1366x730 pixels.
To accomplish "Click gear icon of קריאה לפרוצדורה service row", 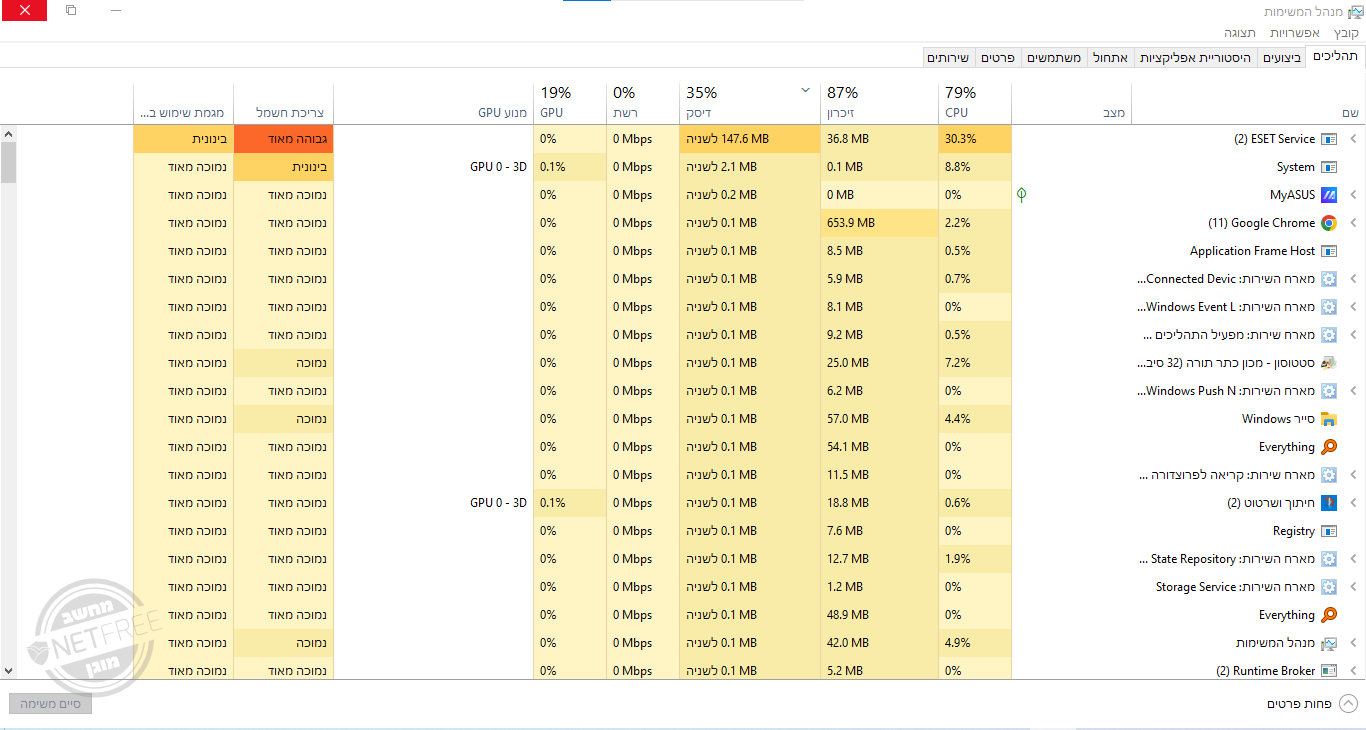I will tap(1329, 475).
